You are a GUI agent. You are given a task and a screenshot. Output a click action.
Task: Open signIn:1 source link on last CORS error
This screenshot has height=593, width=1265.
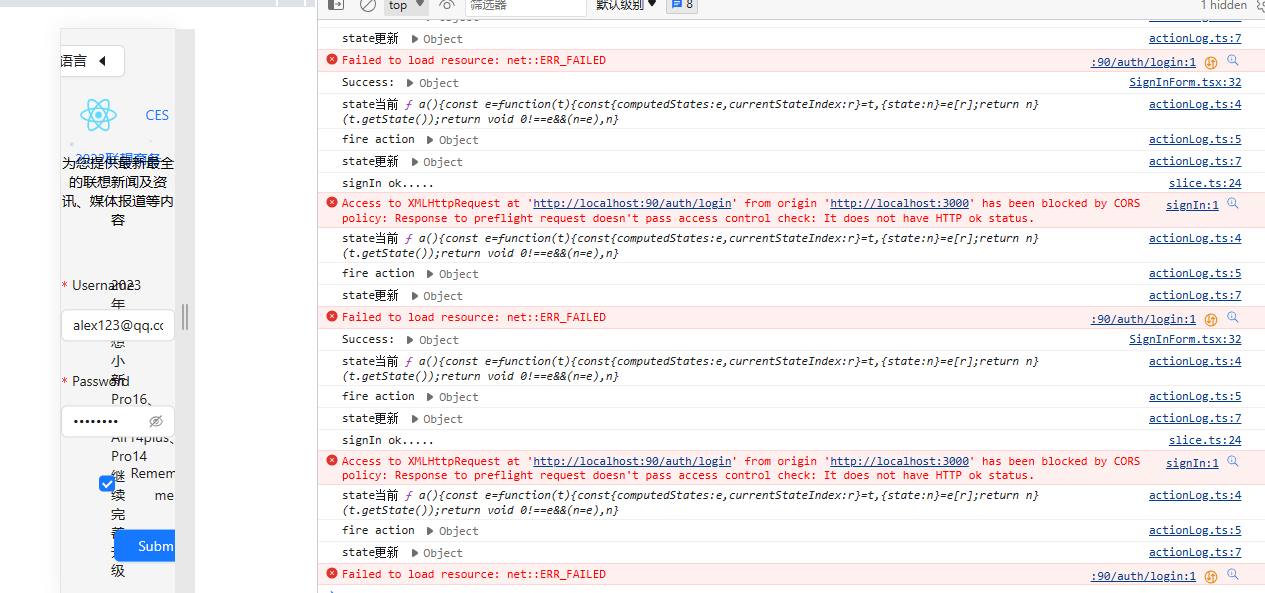click(x=1192, y=463)
